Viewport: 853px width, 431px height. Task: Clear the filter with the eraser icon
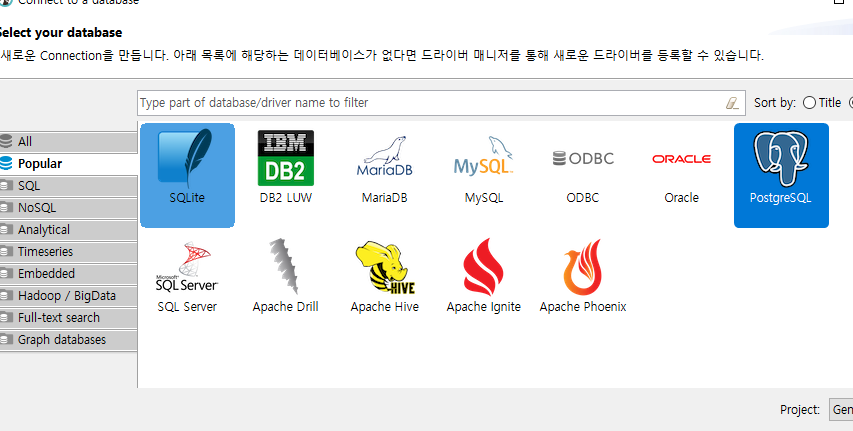pos(733,103)
